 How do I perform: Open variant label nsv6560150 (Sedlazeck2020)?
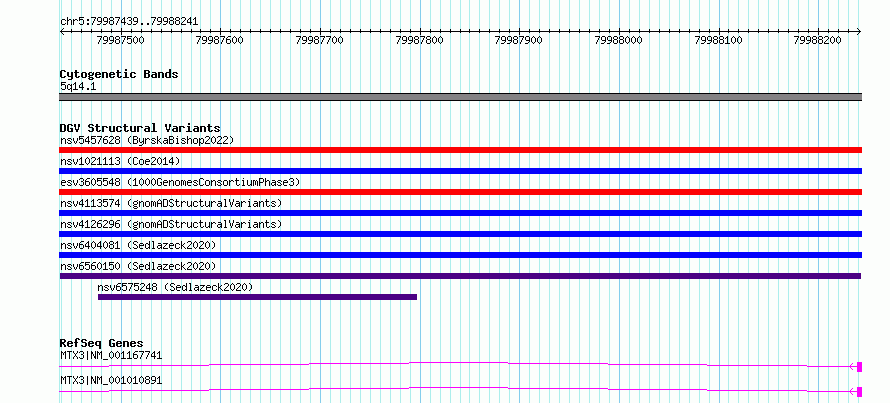coord(138,266)
